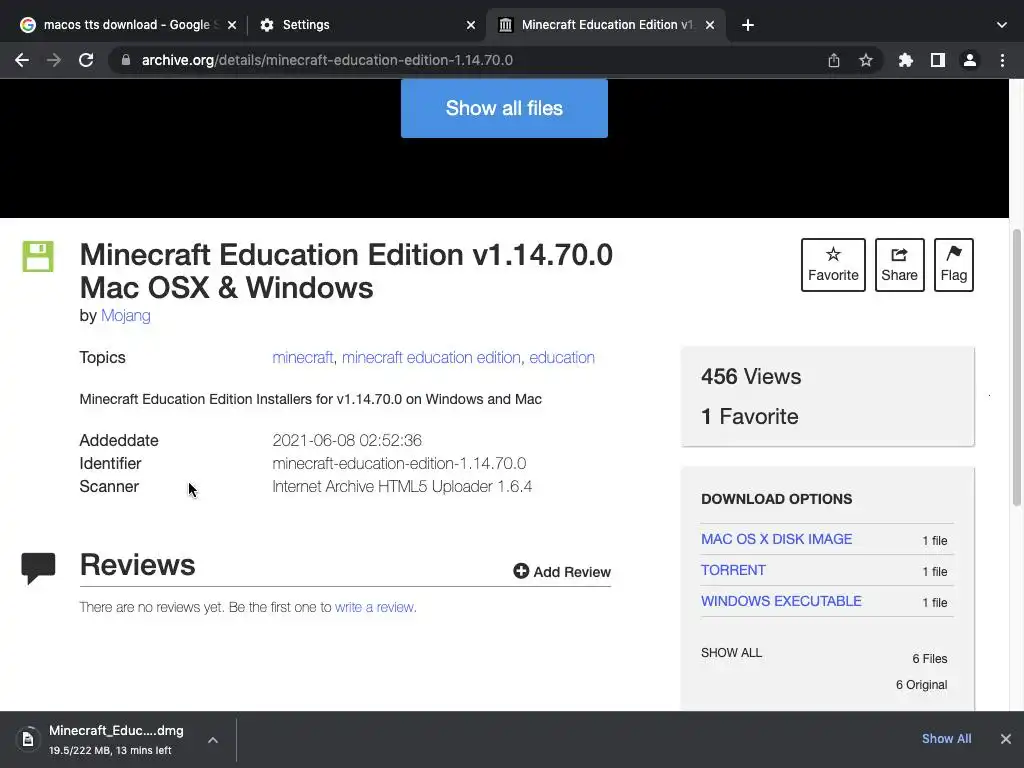Close the macos tts download Google tab

pos(232,25)
